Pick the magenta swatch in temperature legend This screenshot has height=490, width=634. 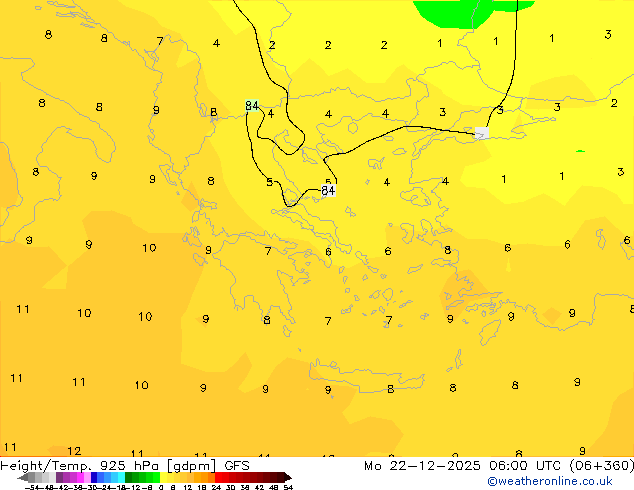[80, 477]
